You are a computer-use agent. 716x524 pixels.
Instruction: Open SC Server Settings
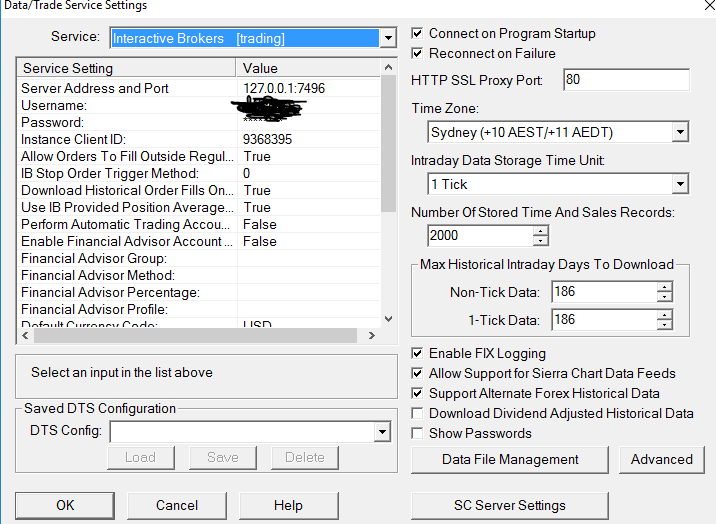[510, 505]
